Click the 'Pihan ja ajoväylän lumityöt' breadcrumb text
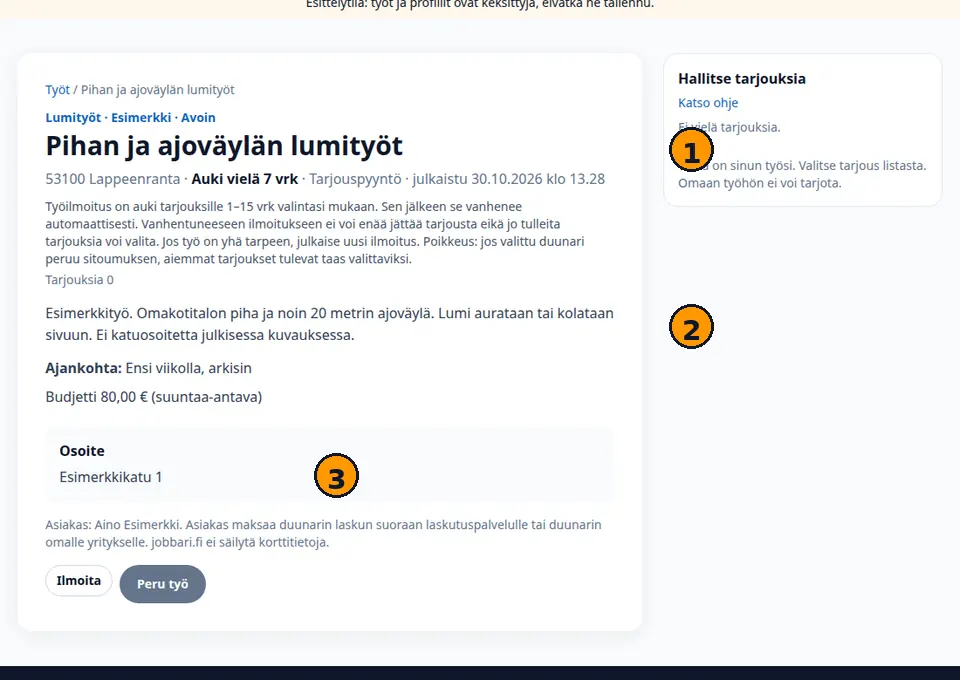 click(158, 90)
